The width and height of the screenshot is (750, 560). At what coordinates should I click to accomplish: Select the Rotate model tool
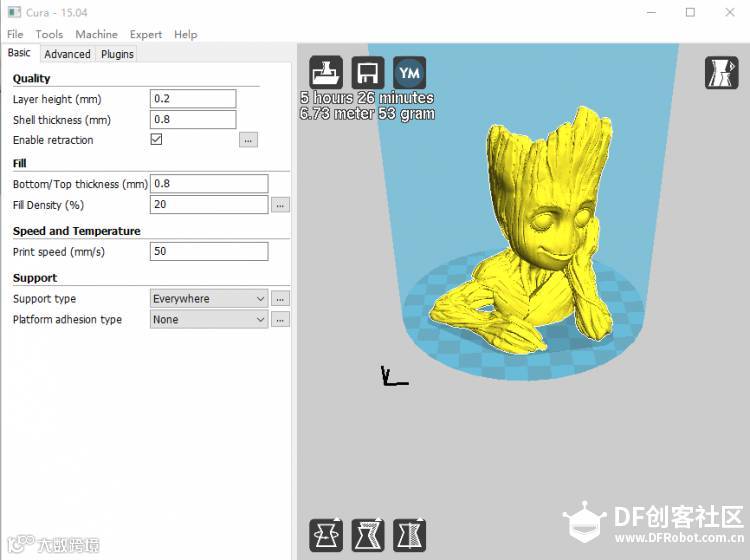pyautogui.click(x=326, y=535)
